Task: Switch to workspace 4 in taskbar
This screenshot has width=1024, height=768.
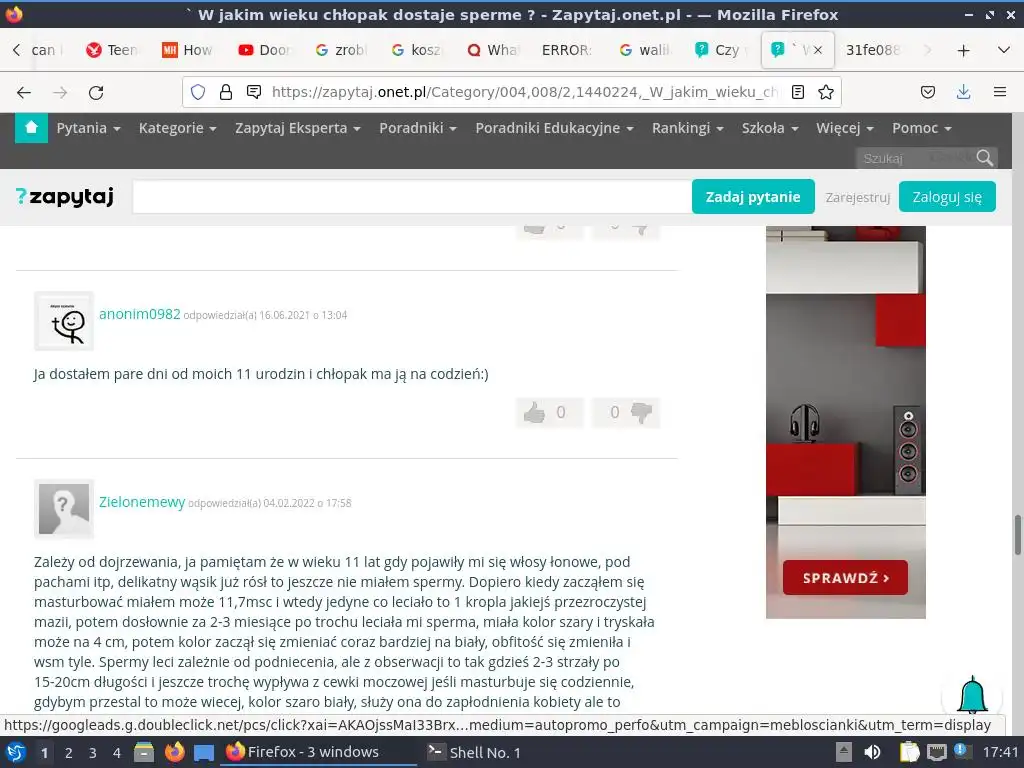Action: [116, 752]
